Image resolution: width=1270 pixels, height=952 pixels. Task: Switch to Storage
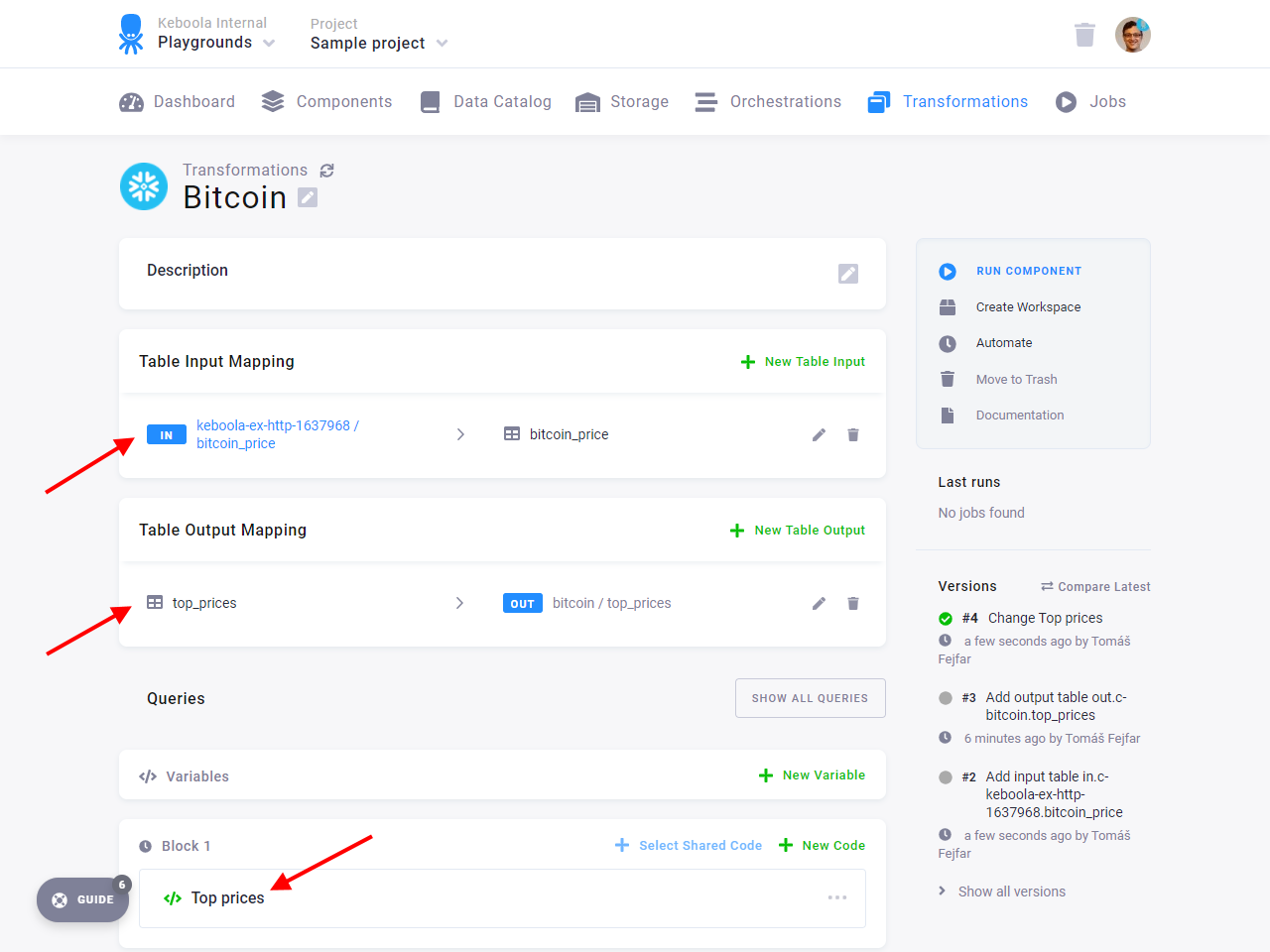click(x=622, y=101)
